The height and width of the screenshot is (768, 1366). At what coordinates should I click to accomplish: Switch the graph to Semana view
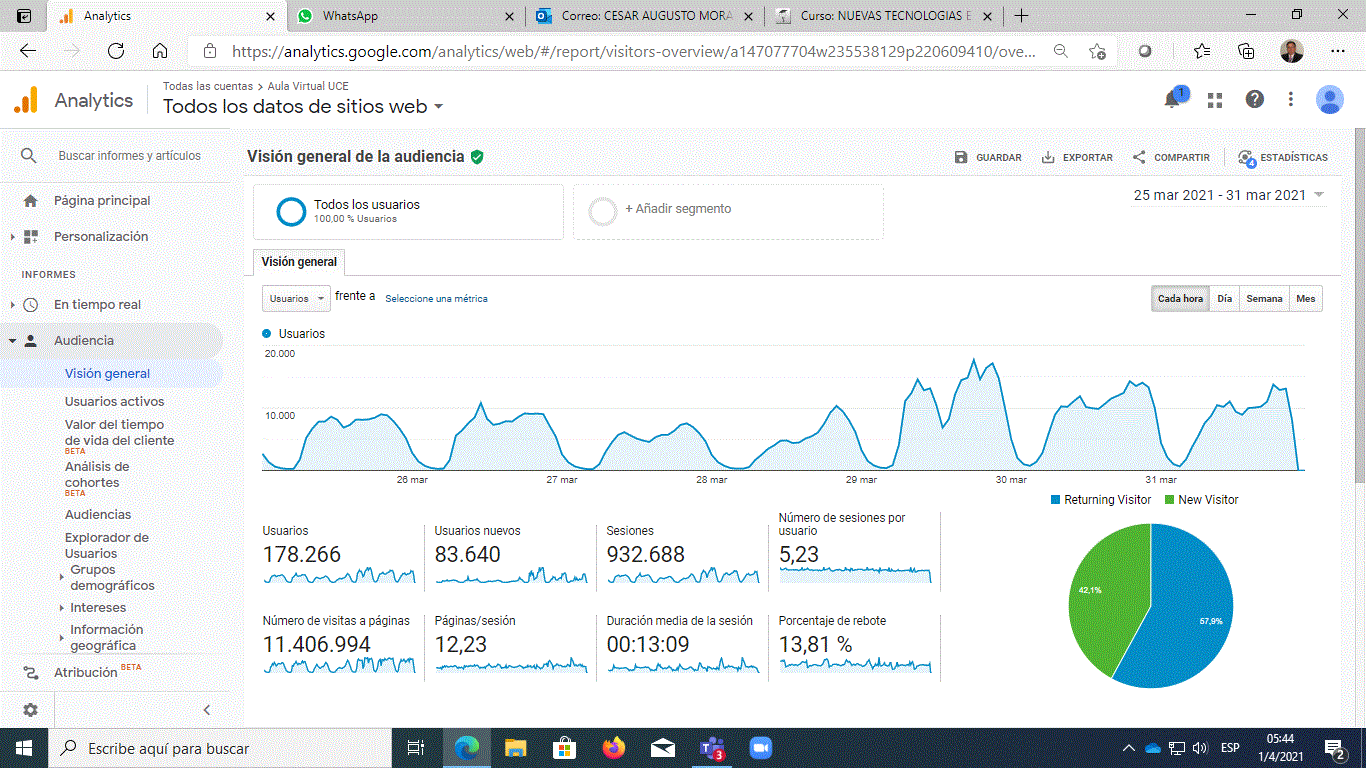click(1263, 298)
